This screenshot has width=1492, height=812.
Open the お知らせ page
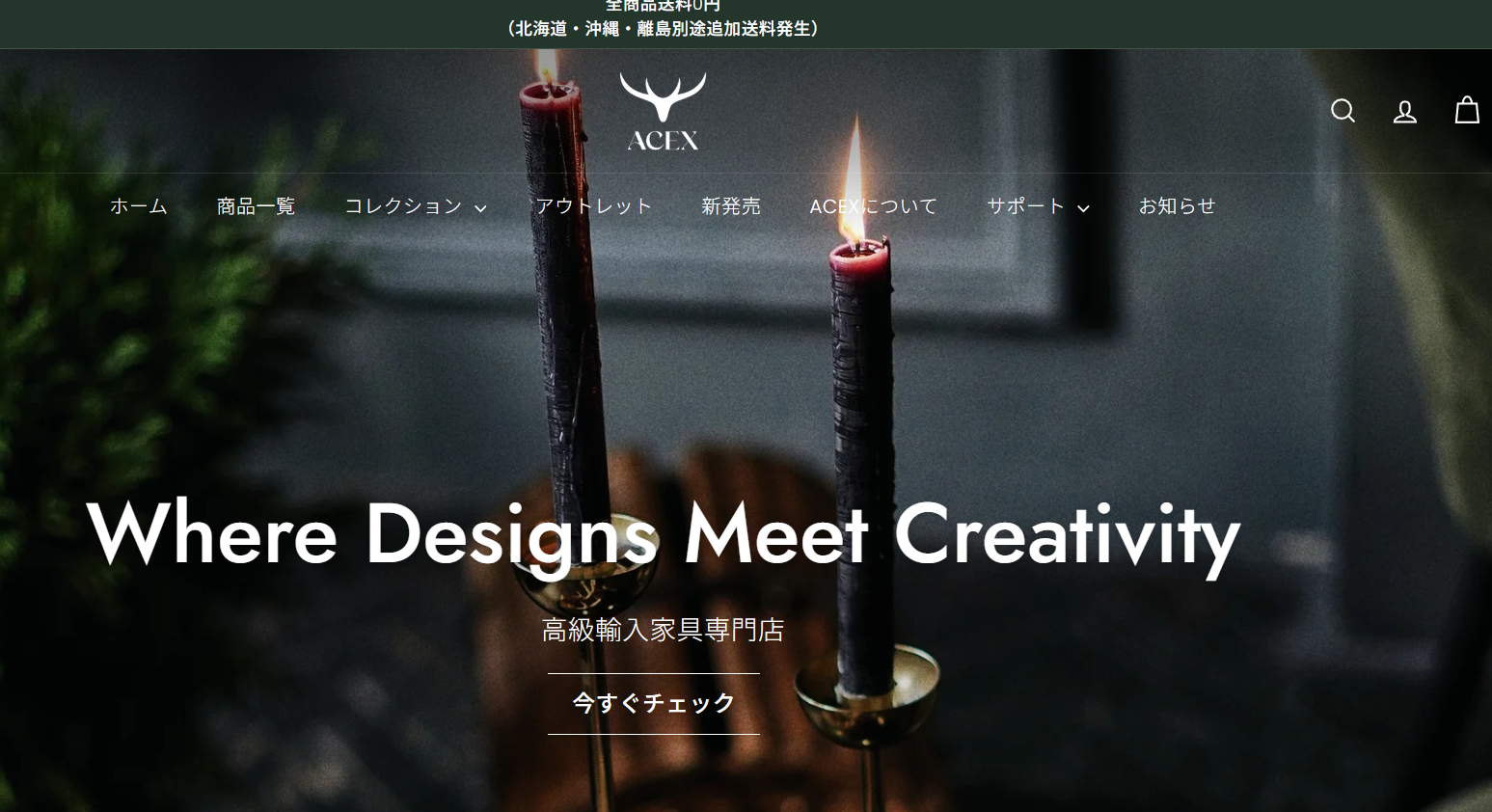pos(1177,206)
